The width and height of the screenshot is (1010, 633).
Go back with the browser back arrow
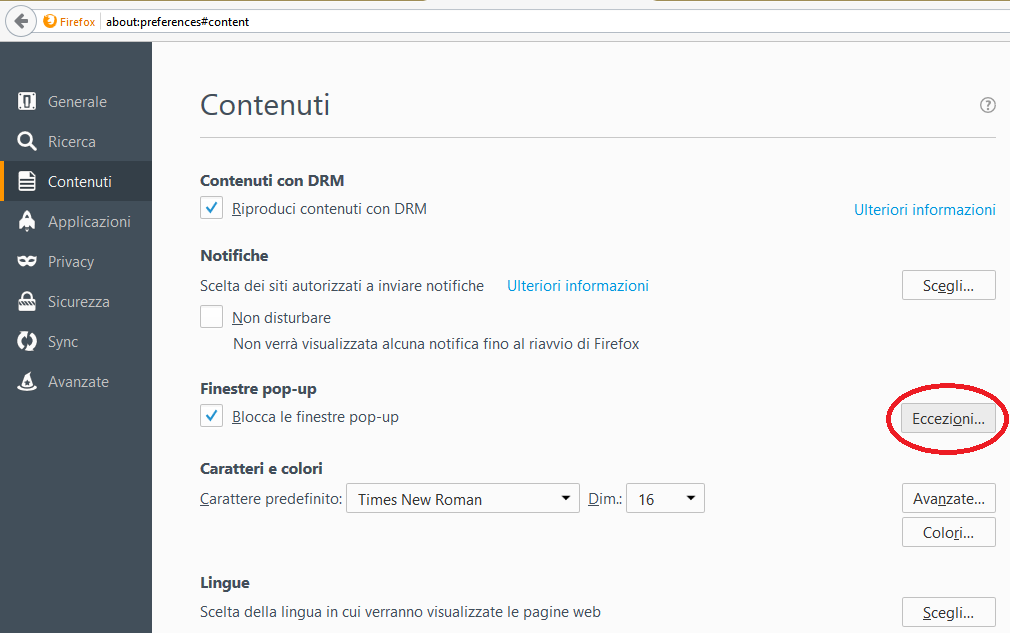tap(21, 21)
